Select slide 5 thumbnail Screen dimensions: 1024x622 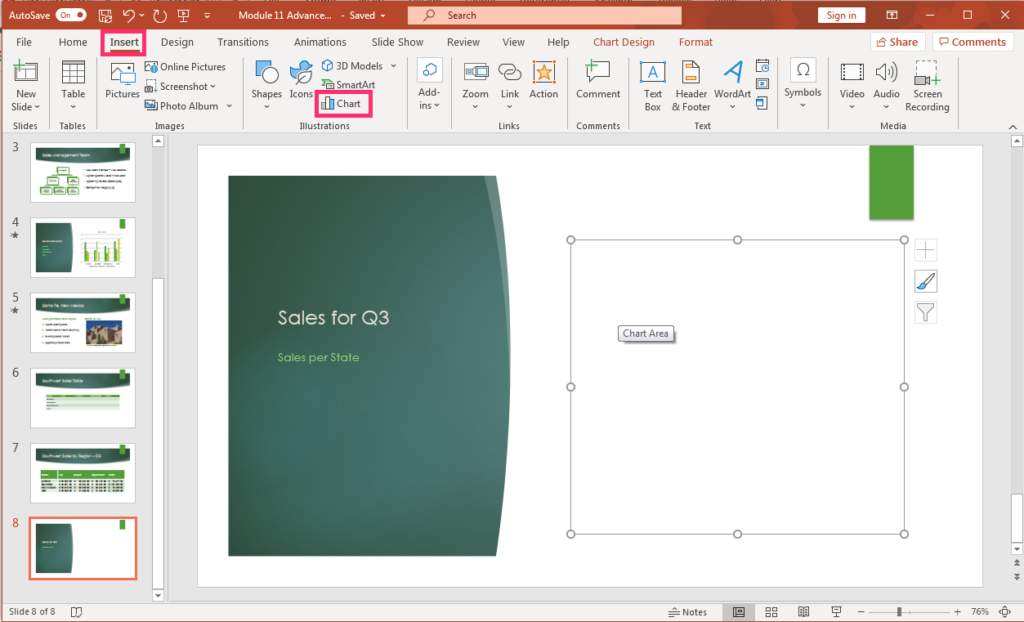pyautogui.click(x=83, y=322)
